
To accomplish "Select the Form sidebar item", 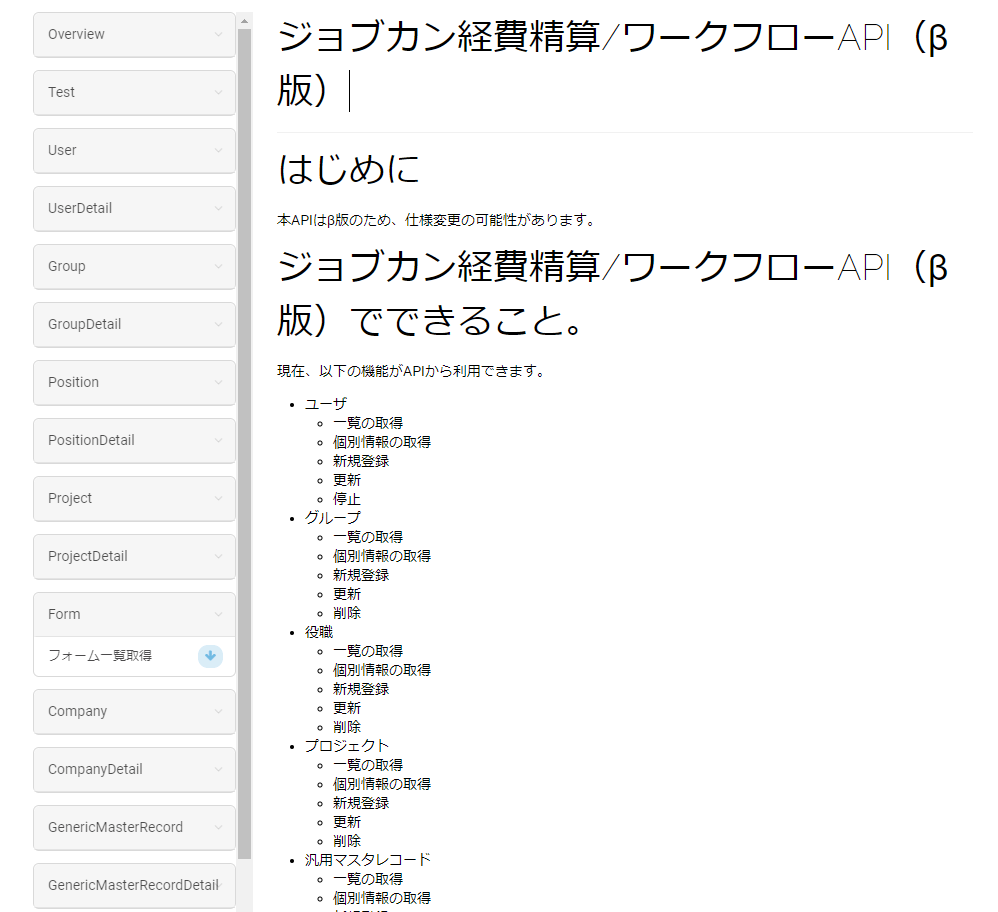I will [134, 614].
